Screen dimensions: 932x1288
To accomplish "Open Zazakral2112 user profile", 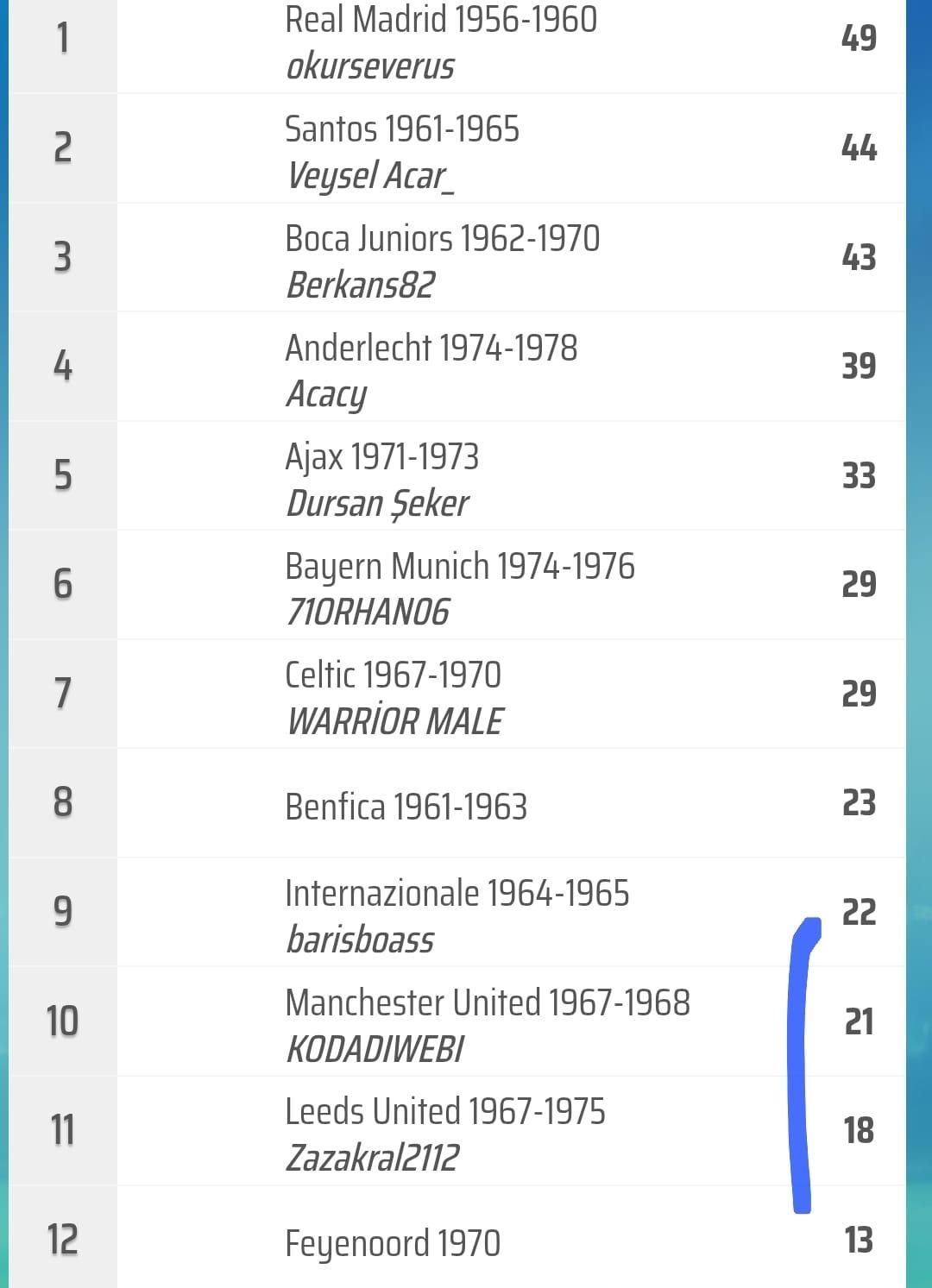I will point(372,1159).
